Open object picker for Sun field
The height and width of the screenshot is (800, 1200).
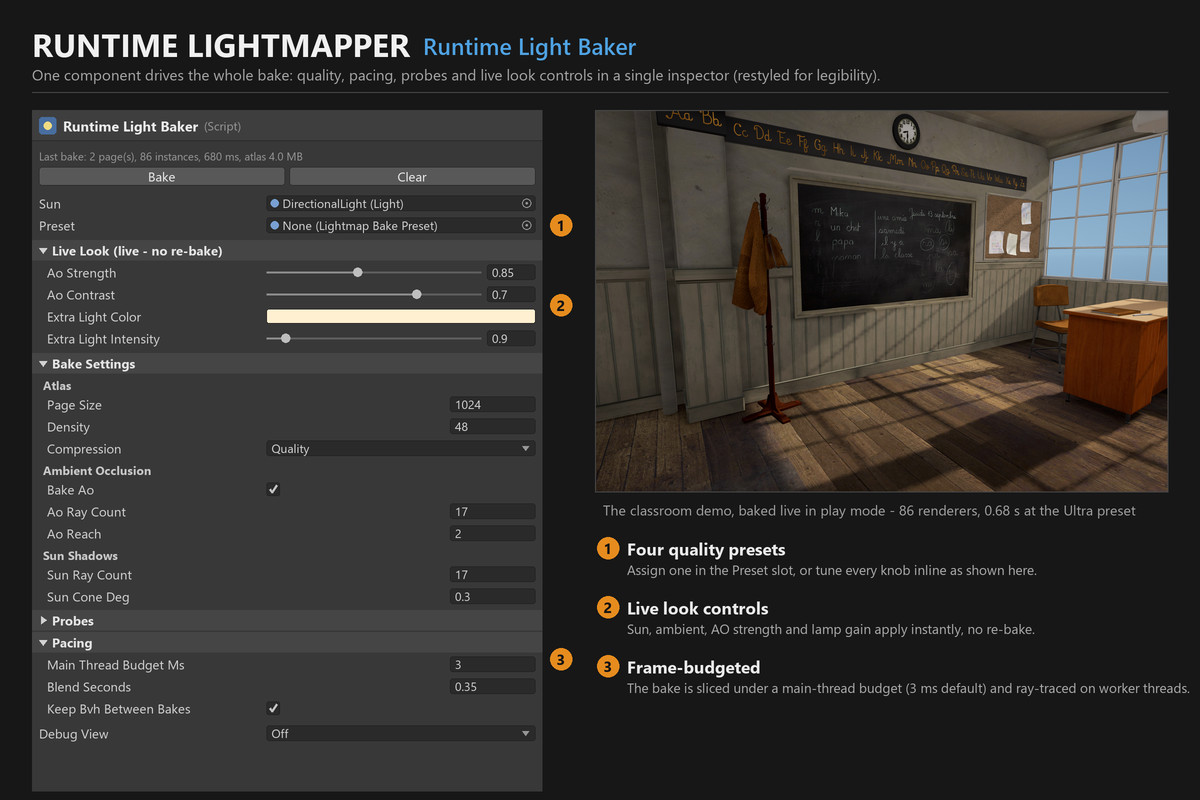tap(527, 203)
